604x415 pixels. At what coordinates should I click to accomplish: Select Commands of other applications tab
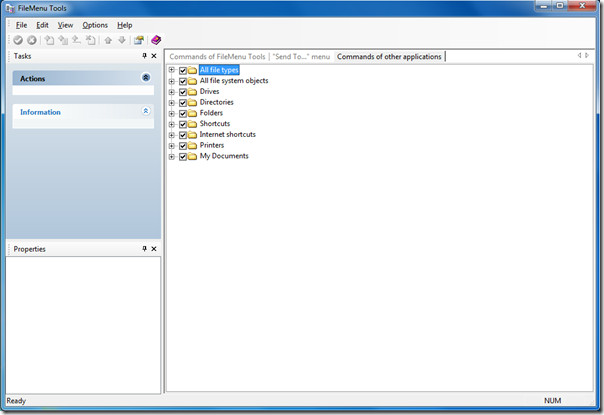389,57
